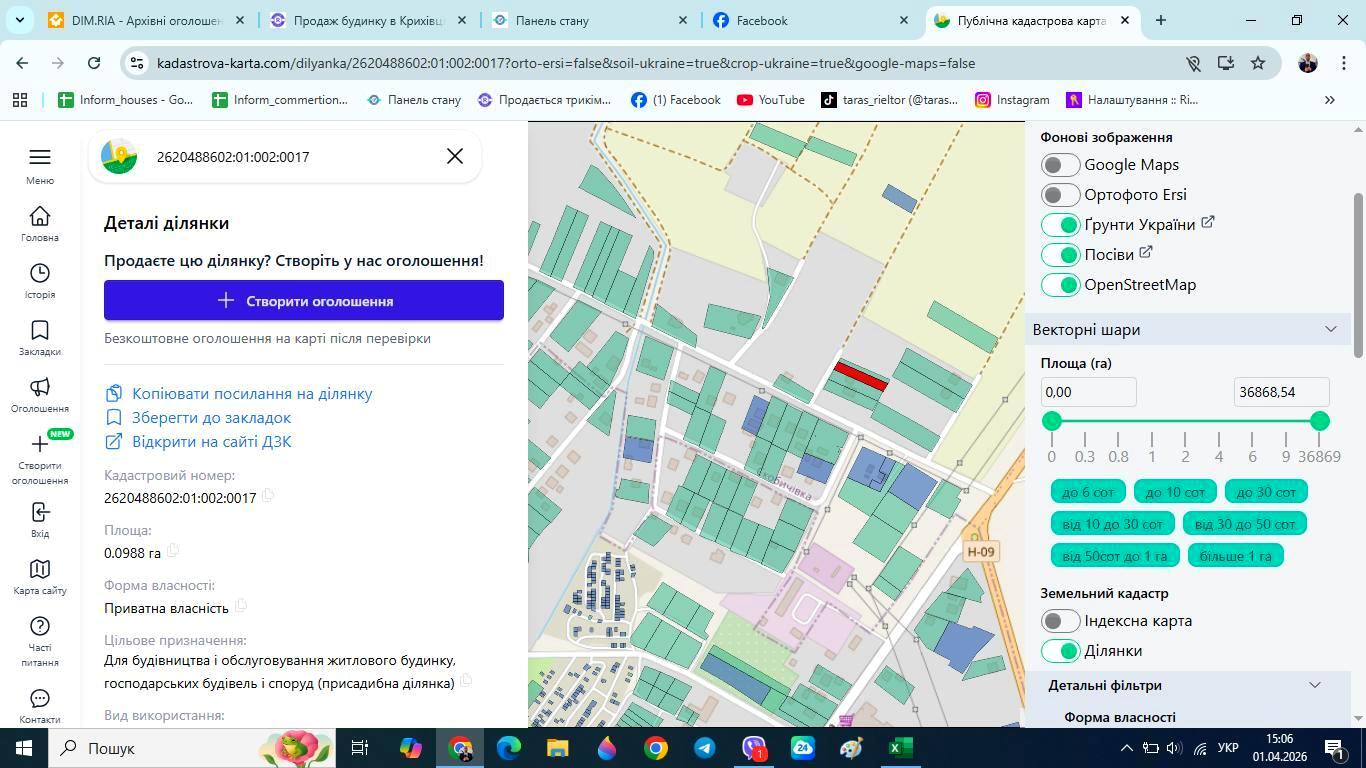Copy the land purpose text

point(466,681)
